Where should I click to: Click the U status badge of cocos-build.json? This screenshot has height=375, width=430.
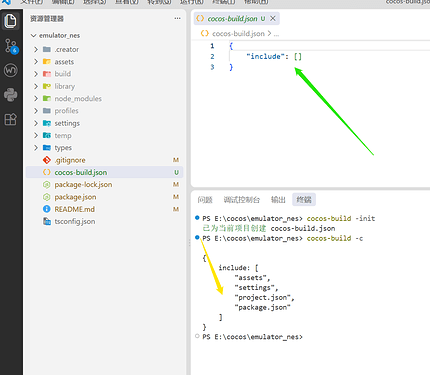[x=176, y=172]
